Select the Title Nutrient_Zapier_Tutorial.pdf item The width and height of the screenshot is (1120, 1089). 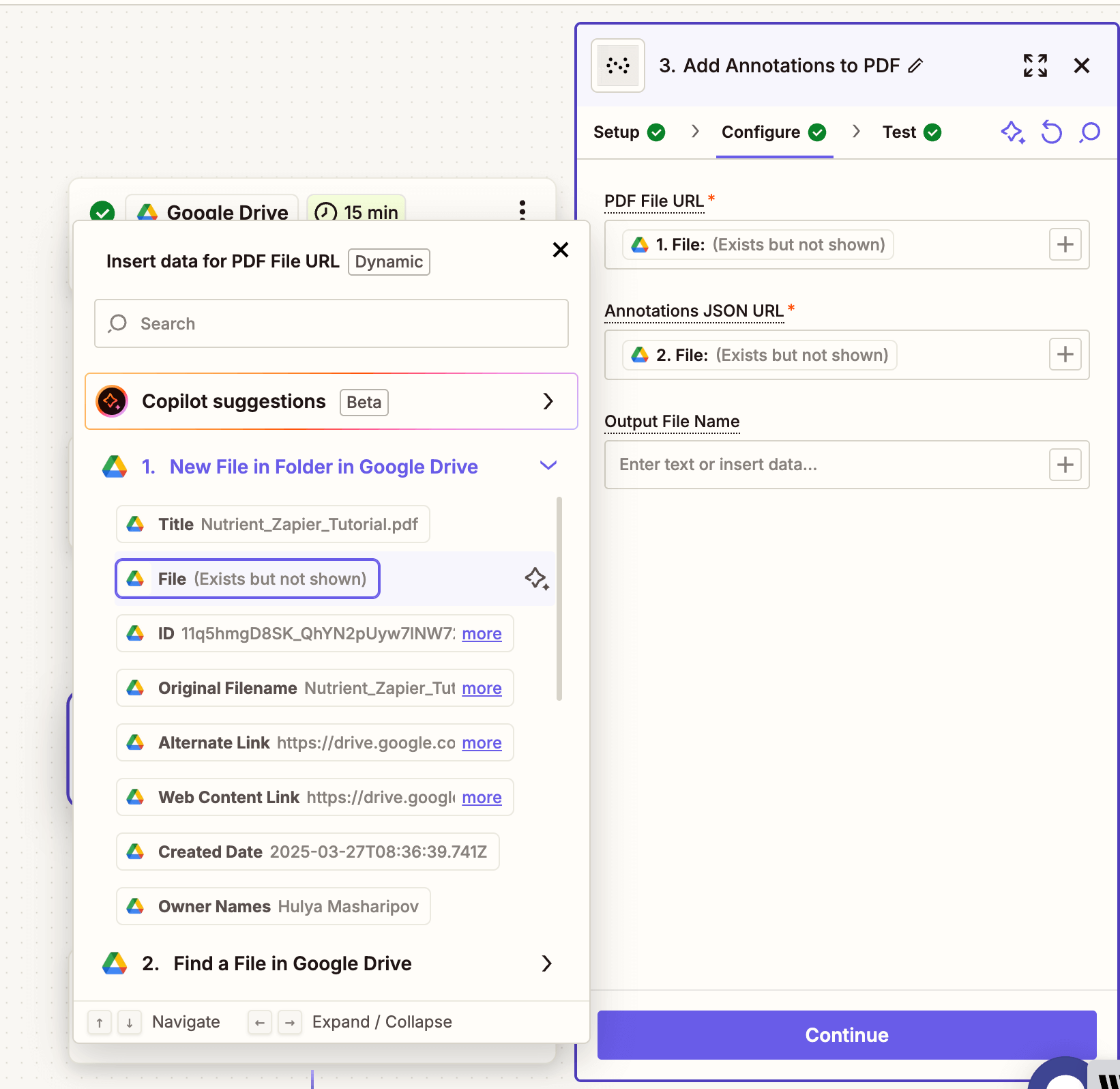pyautogui.click(x=273, y=524)
